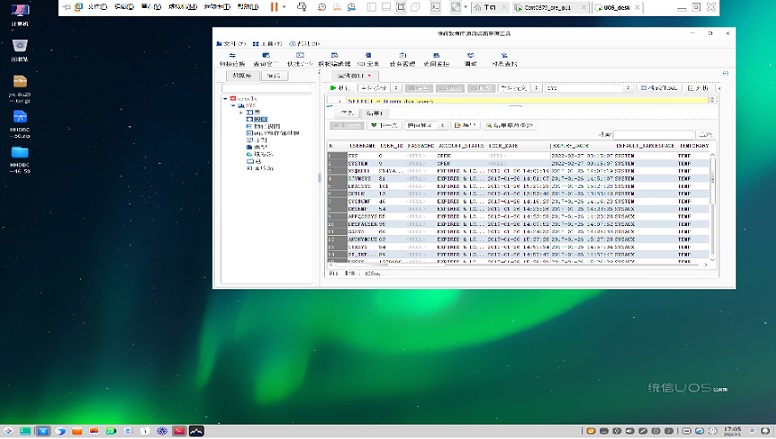Pause the virtual machine with the orange pause icon
Screen dimensions: 776x439
[274, 7]
